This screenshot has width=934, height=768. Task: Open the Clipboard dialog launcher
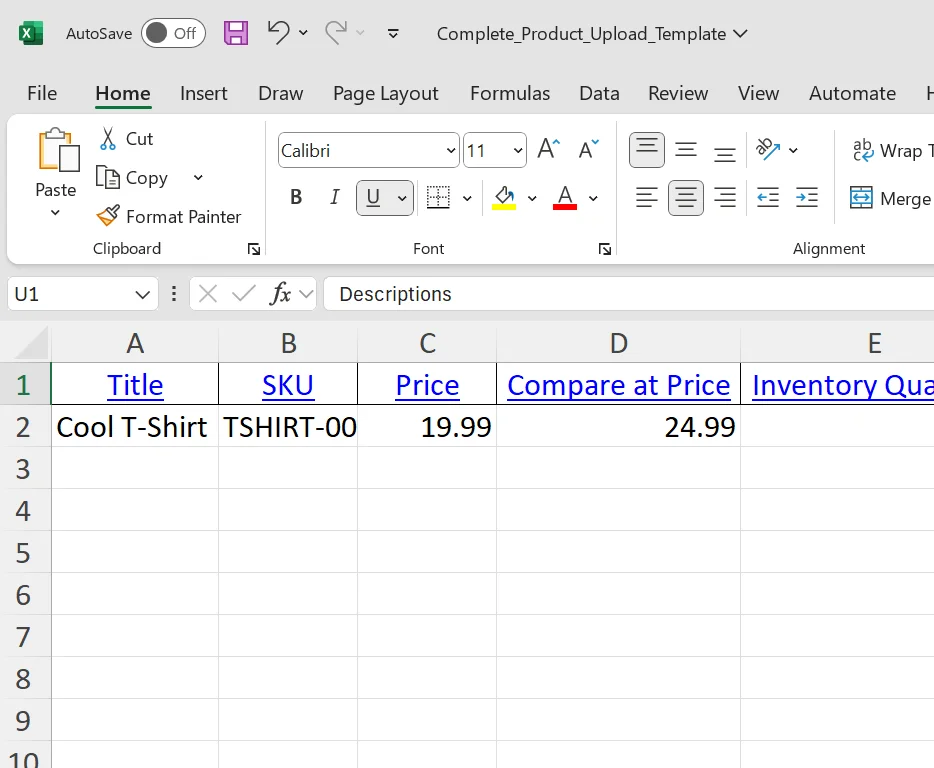(x=253, y=249)
